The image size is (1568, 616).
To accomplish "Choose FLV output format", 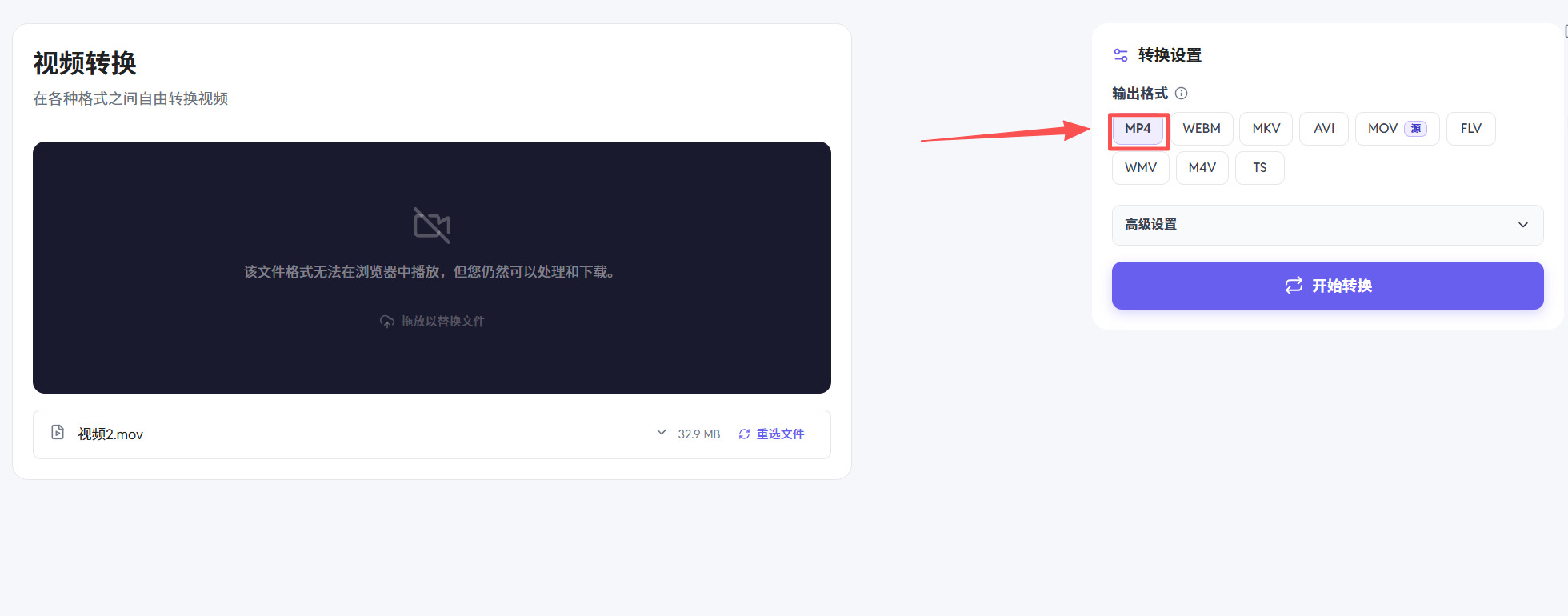I will tap(1470, 129).
